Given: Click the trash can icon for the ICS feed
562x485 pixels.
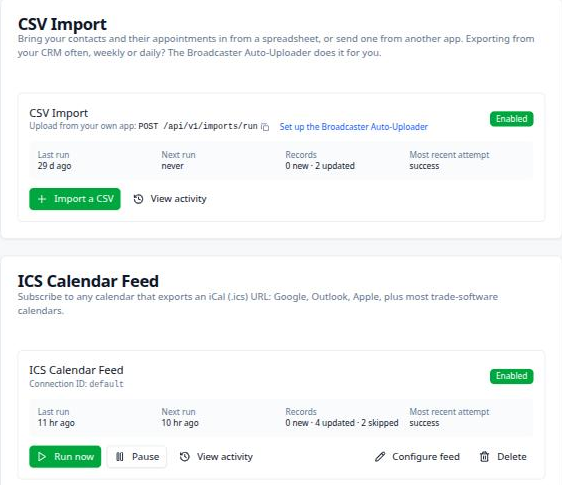Looking at the screenshot, I should [485, 457].
